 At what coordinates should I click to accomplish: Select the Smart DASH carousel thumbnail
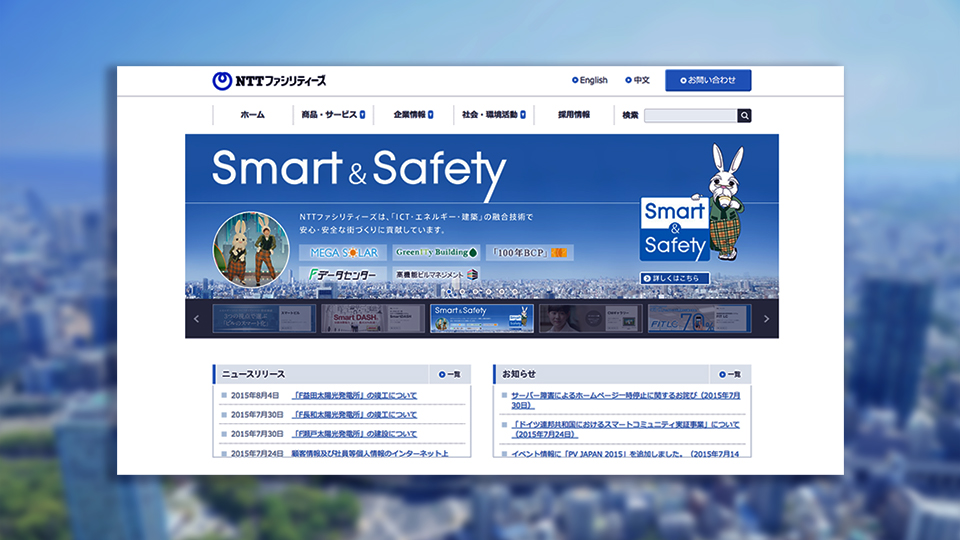pyautogui.click(x=373, y=318)
